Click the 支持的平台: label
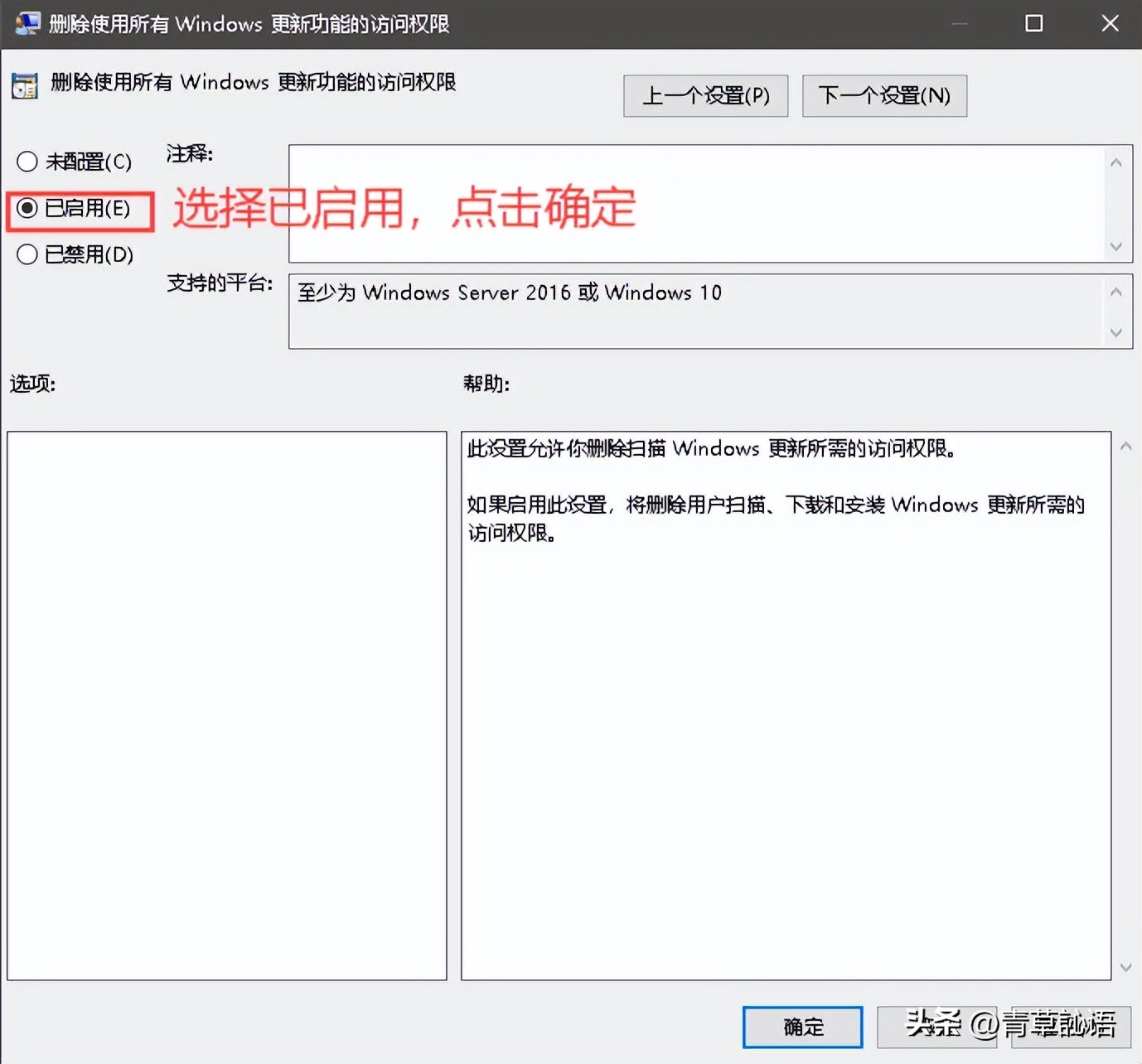This screenshot has height=1064, width=1142. [220, 283]
